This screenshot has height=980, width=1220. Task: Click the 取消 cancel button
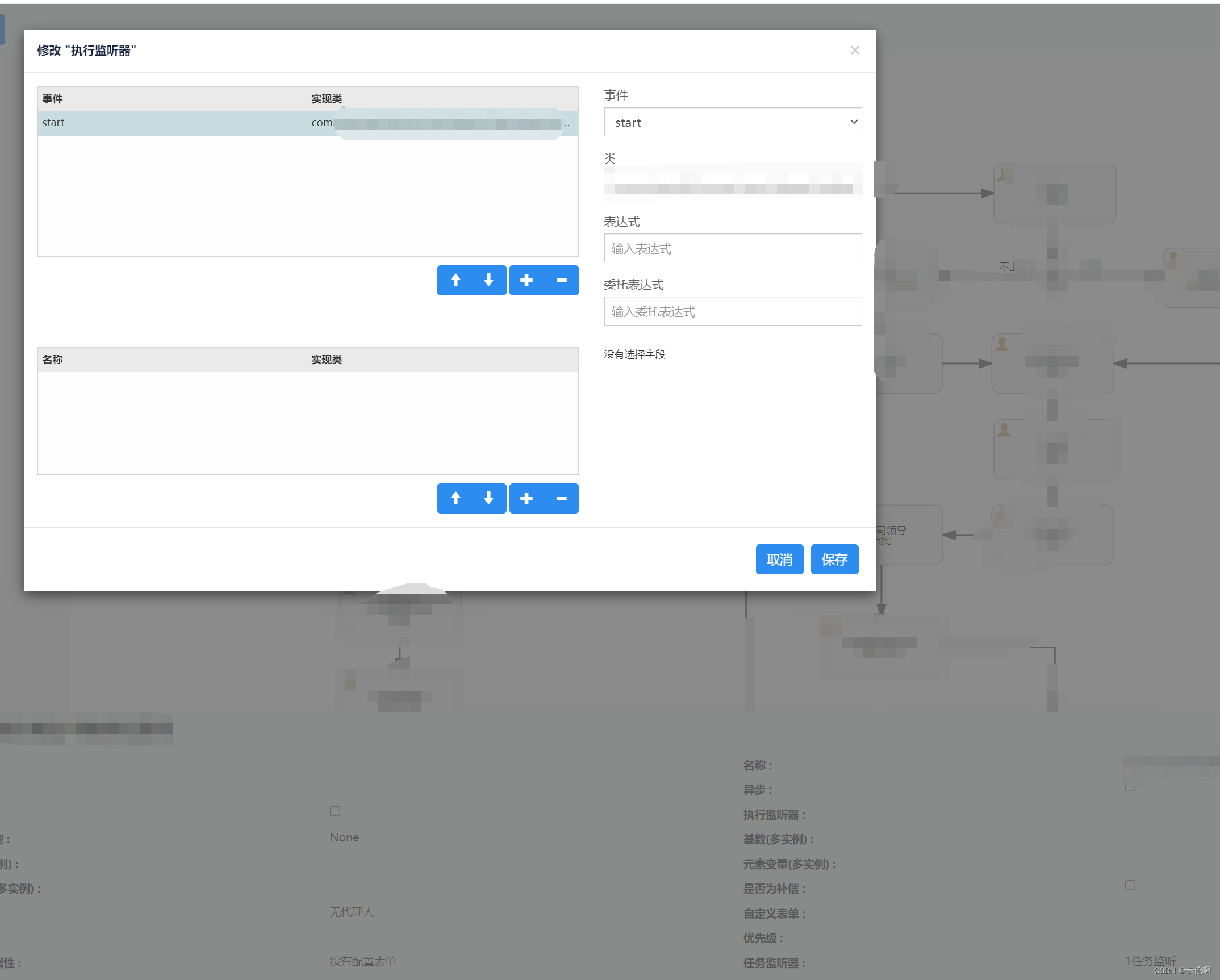[x=779, y=559]
